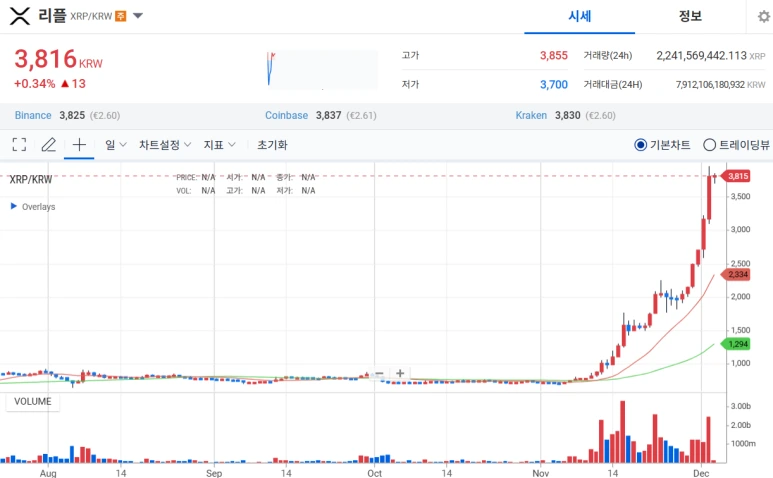773x478 pixels.
Task: Open the 지표 indicators dropdown
Action: 219,144
